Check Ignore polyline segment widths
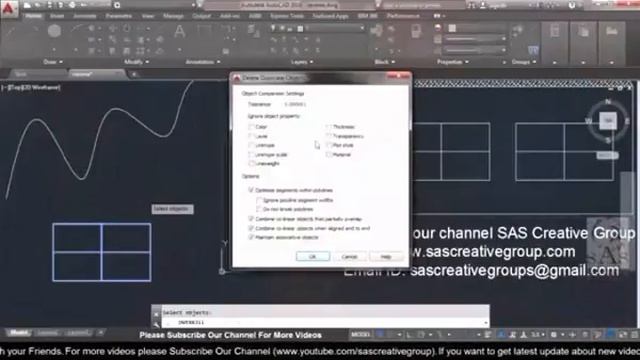This screenshot has width=640, height=360. [x=259, y=200]
